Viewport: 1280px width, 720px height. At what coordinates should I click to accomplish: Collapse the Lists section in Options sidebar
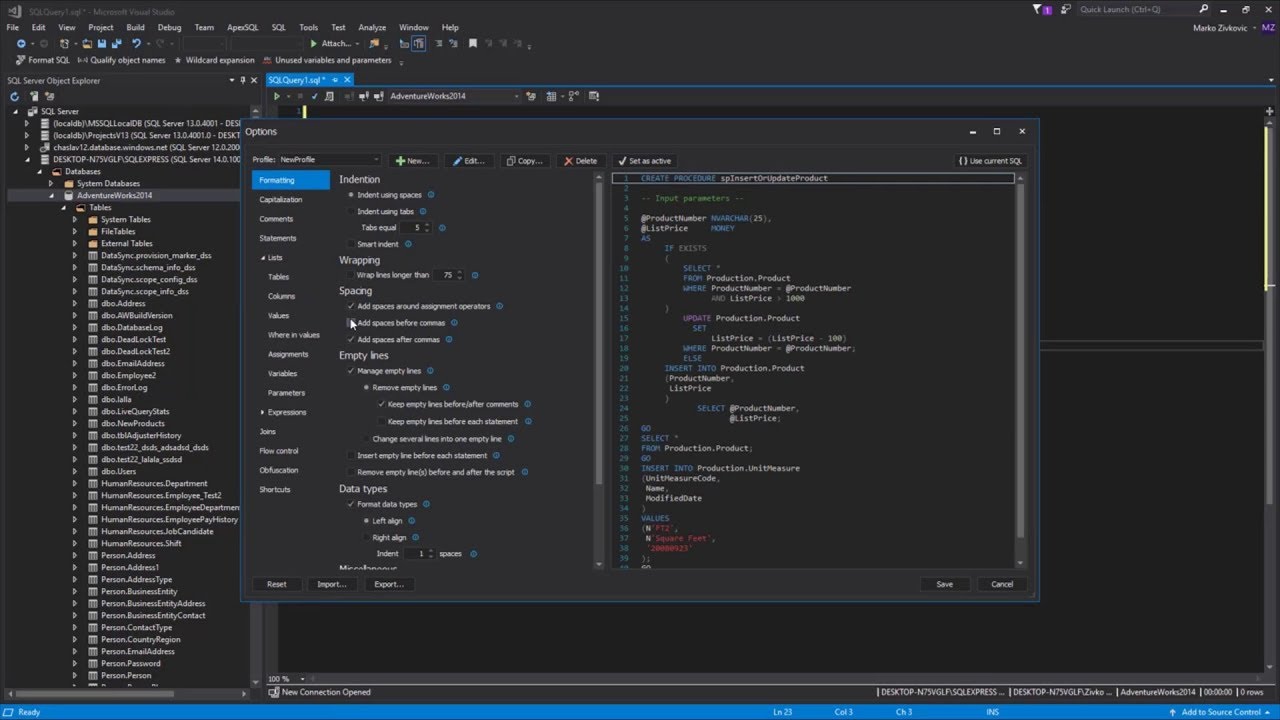tap(263, 258)
